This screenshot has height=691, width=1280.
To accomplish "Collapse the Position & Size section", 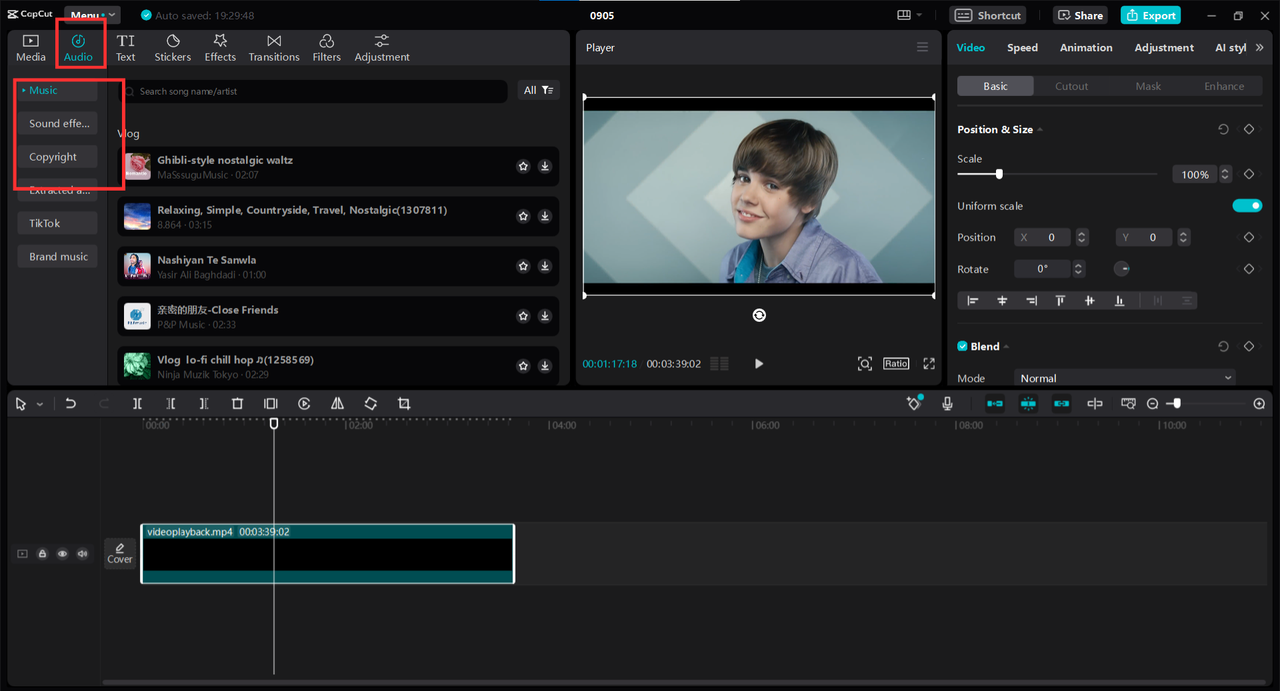I will point(1041,129).
